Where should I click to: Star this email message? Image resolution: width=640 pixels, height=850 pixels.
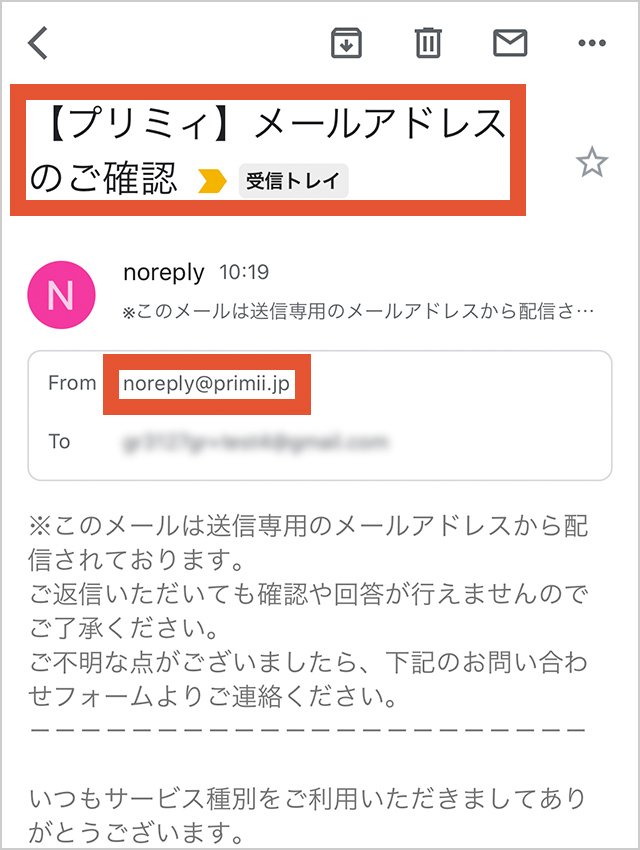[x=592, y=162]
